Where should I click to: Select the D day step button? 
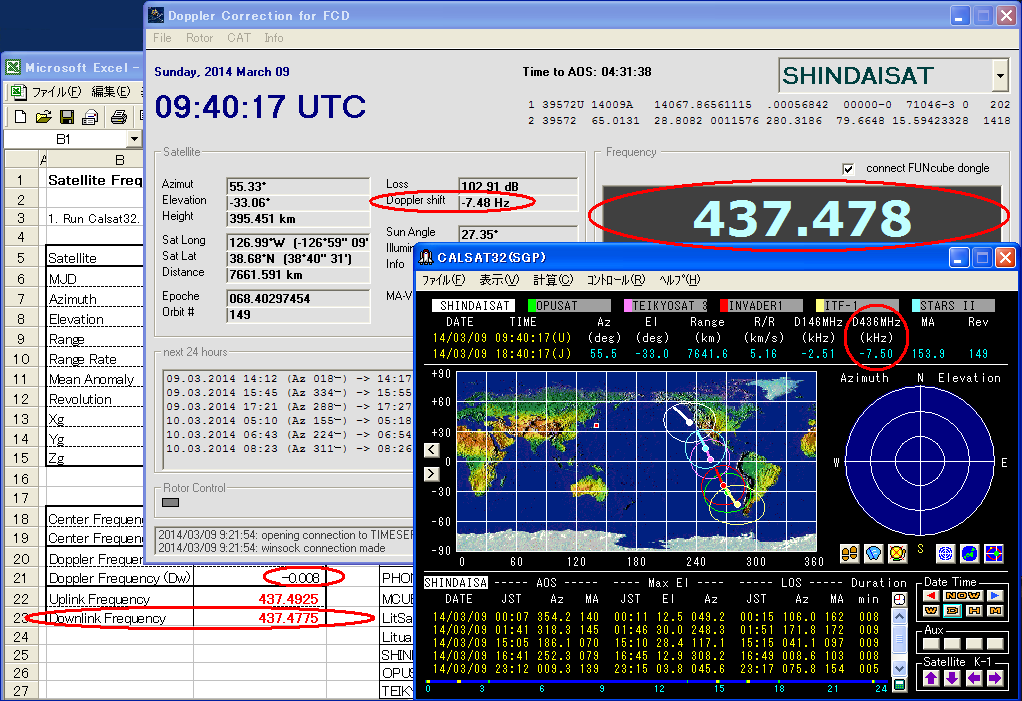952,610
